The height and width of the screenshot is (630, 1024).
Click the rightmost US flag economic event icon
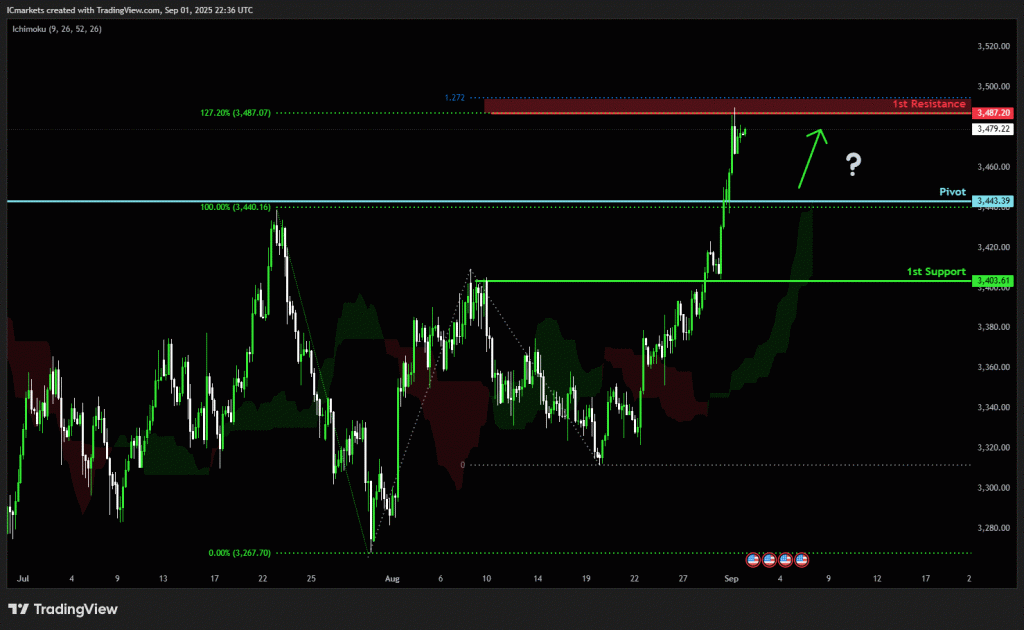tap(802, 559)
